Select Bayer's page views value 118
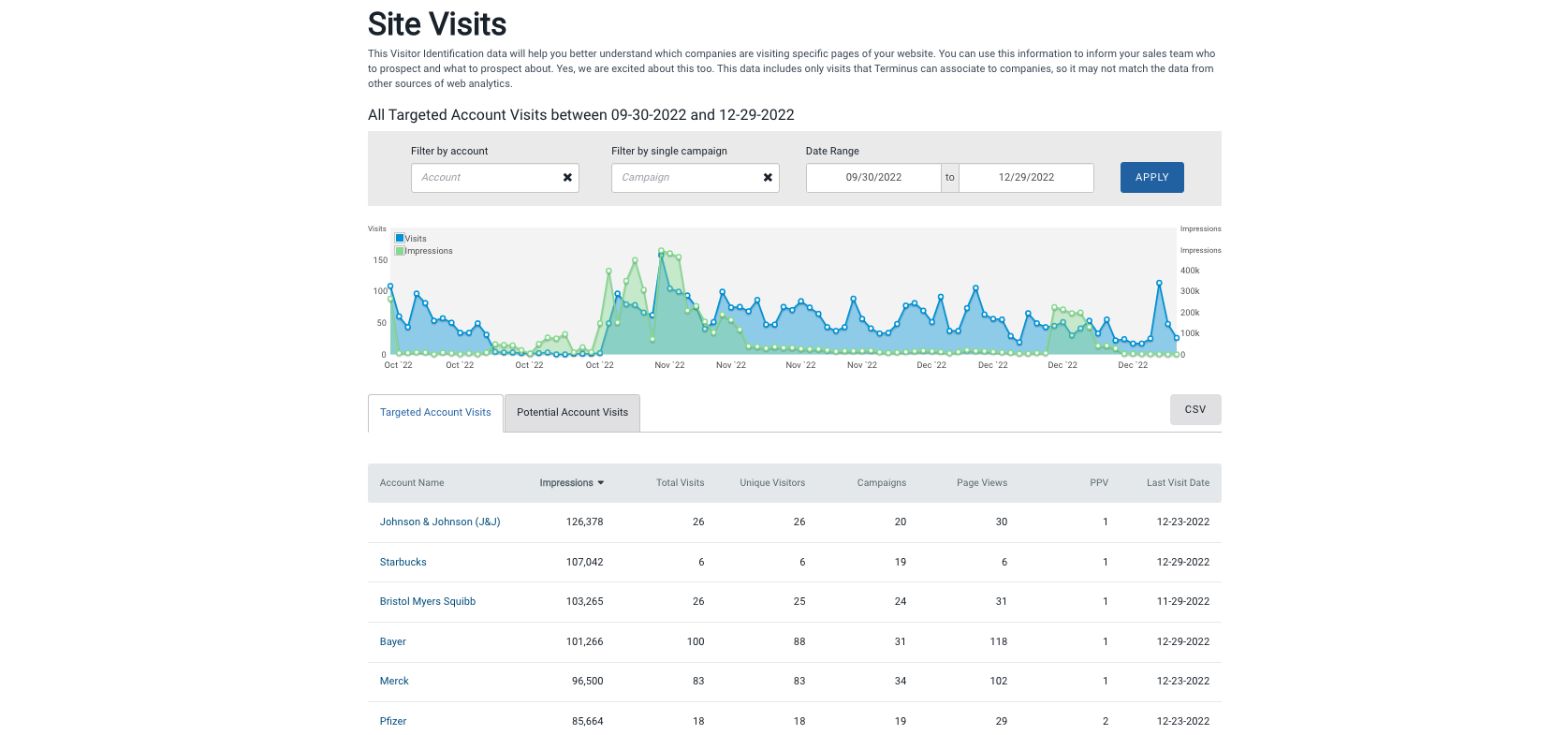Screen dimensions: 1568x735 (999, 642)
